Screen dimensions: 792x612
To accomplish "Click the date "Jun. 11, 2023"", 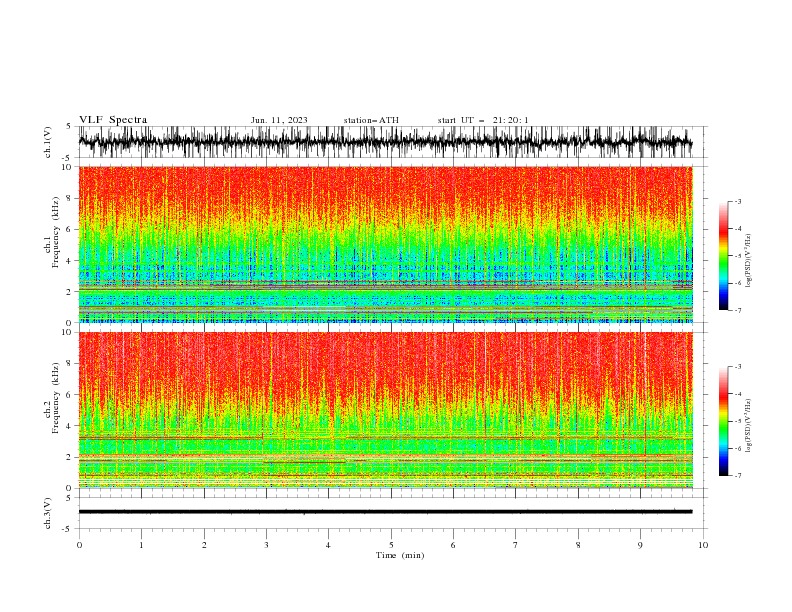I will coord(279,120).
